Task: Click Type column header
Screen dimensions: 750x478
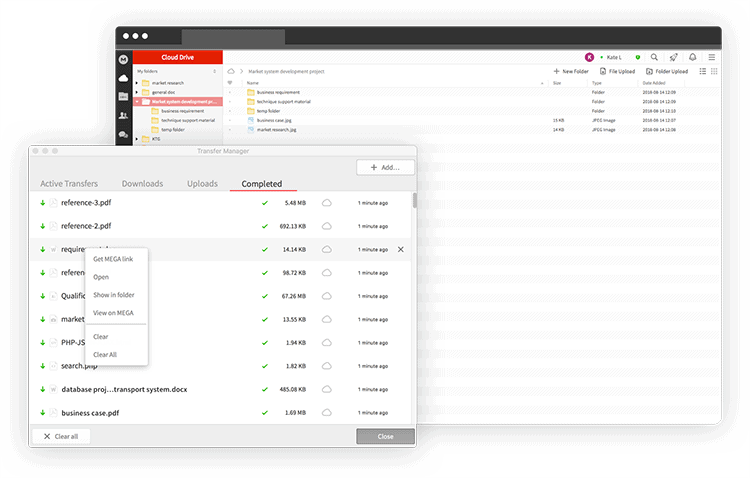Action: tap(596, 83)
